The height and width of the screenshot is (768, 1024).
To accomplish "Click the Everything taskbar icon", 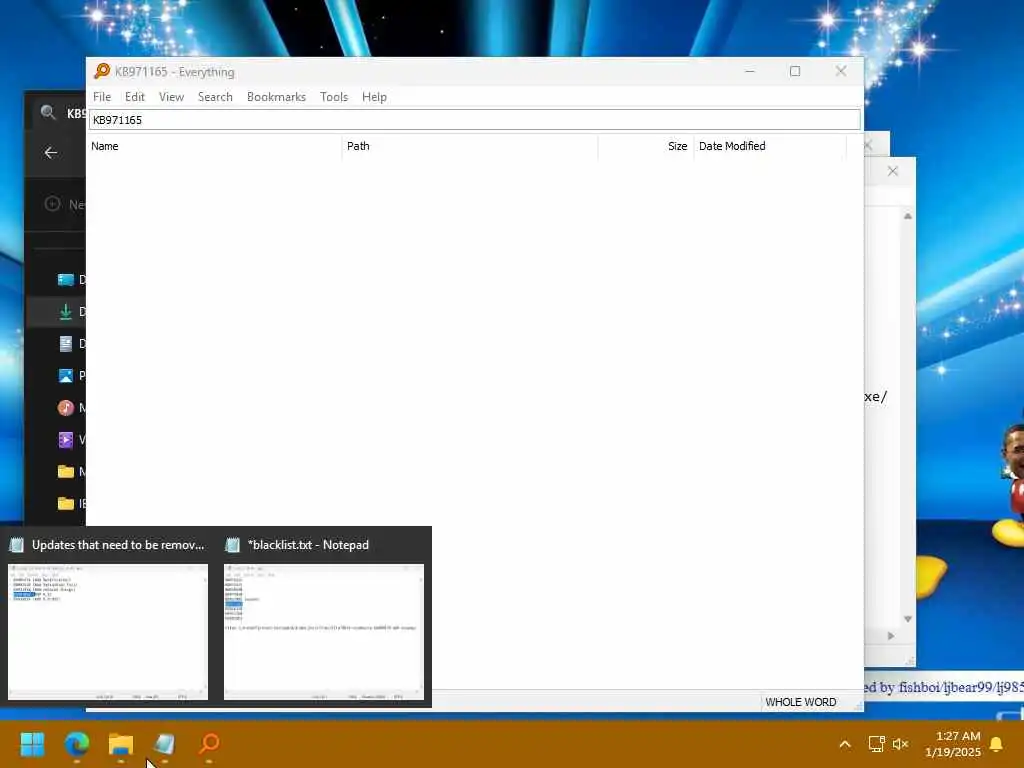I will click(209, 743).
